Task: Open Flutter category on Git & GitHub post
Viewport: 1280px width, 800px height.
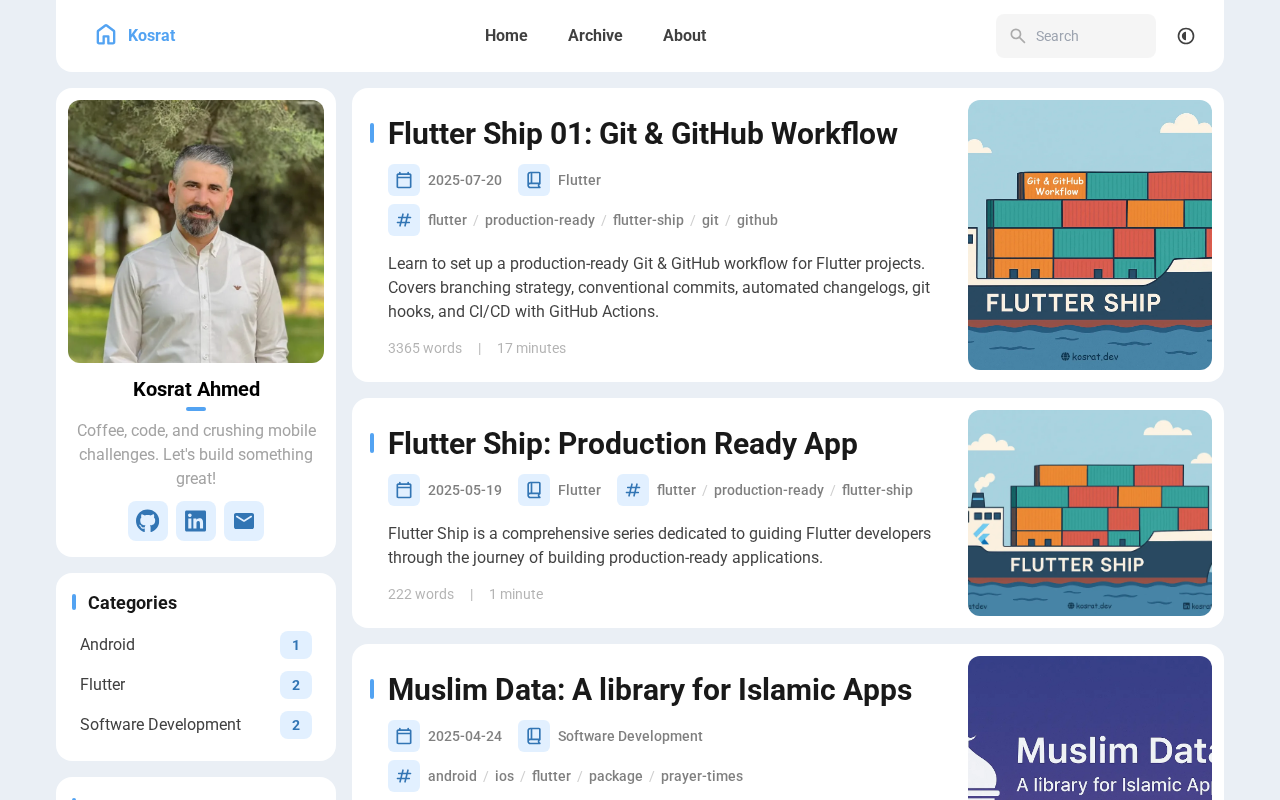Action: (x=579, y=180)
